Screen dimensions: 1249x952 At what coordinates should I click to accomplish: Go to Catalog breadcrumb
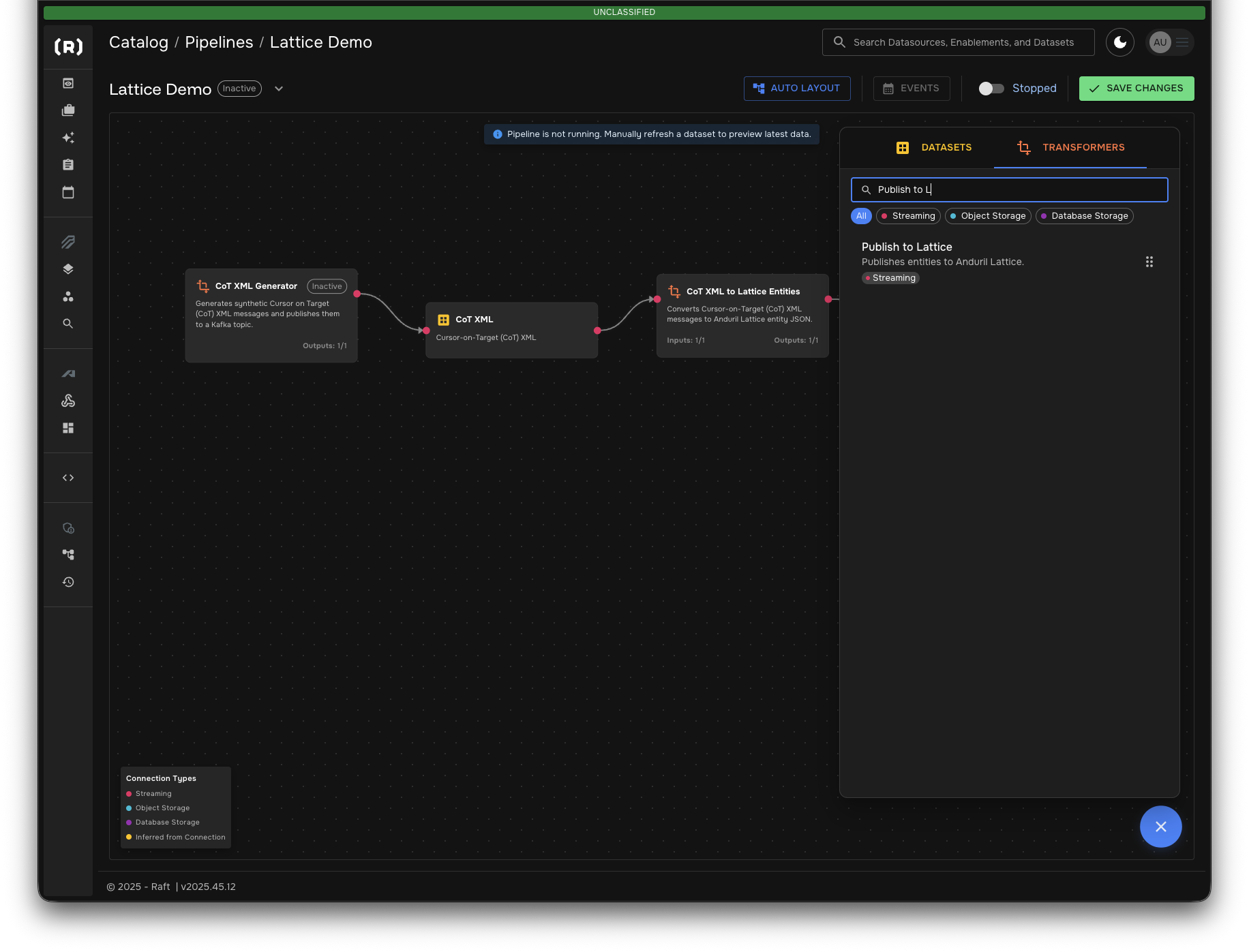138,42
